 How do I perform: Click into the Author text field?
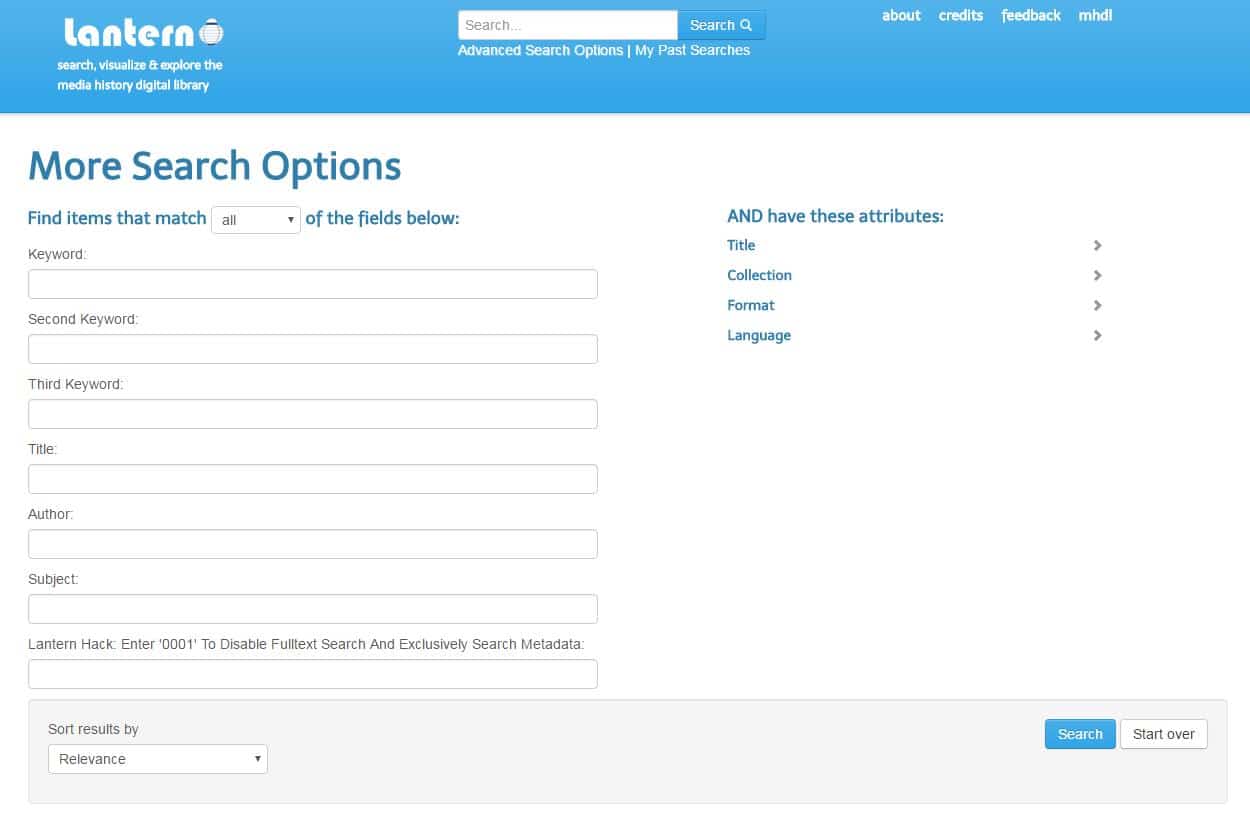pyautogui.click(x=313, y=544)
